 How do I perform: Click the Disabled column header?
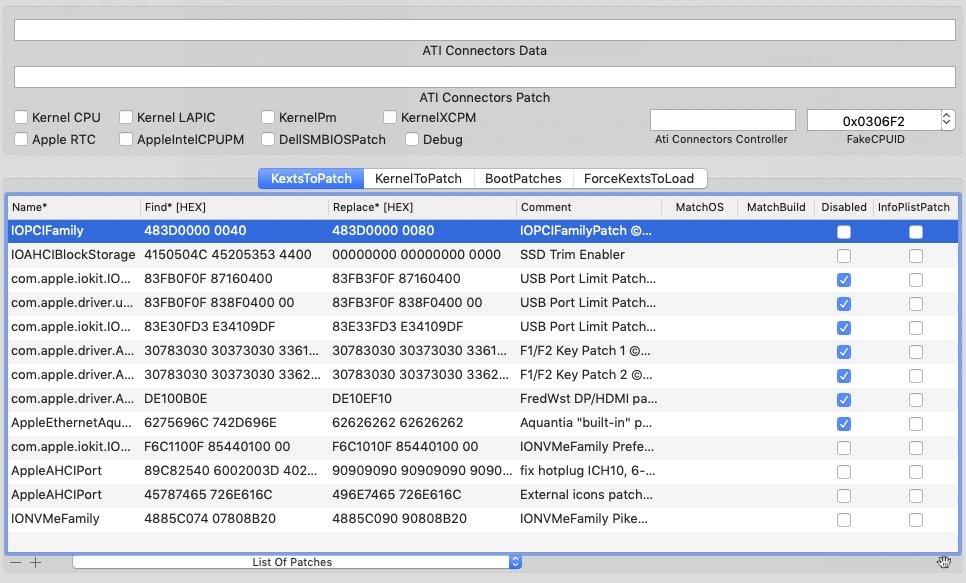[843, 207]
